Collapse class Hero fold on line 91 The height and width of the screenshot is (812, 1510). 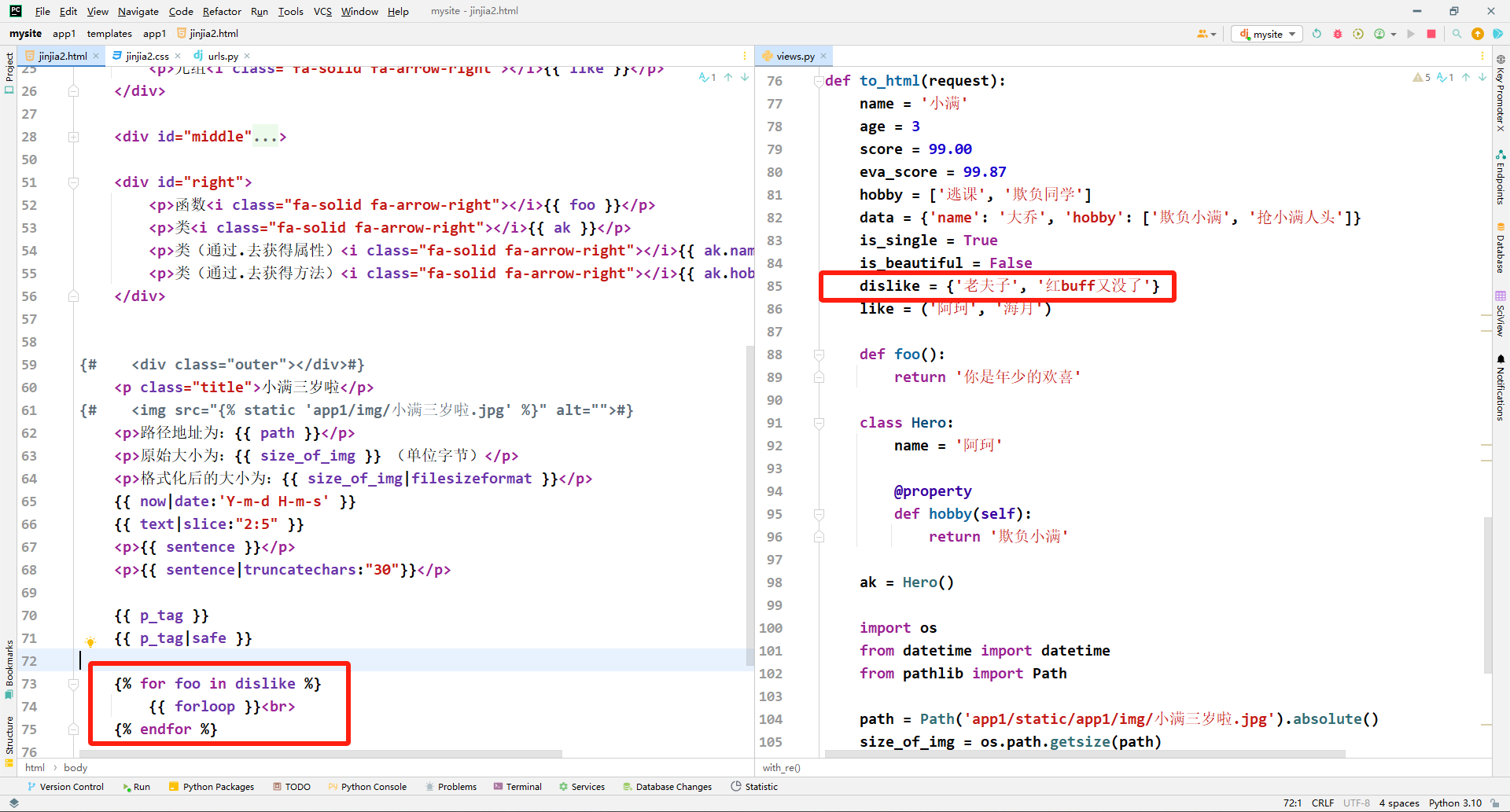(819, 423)
